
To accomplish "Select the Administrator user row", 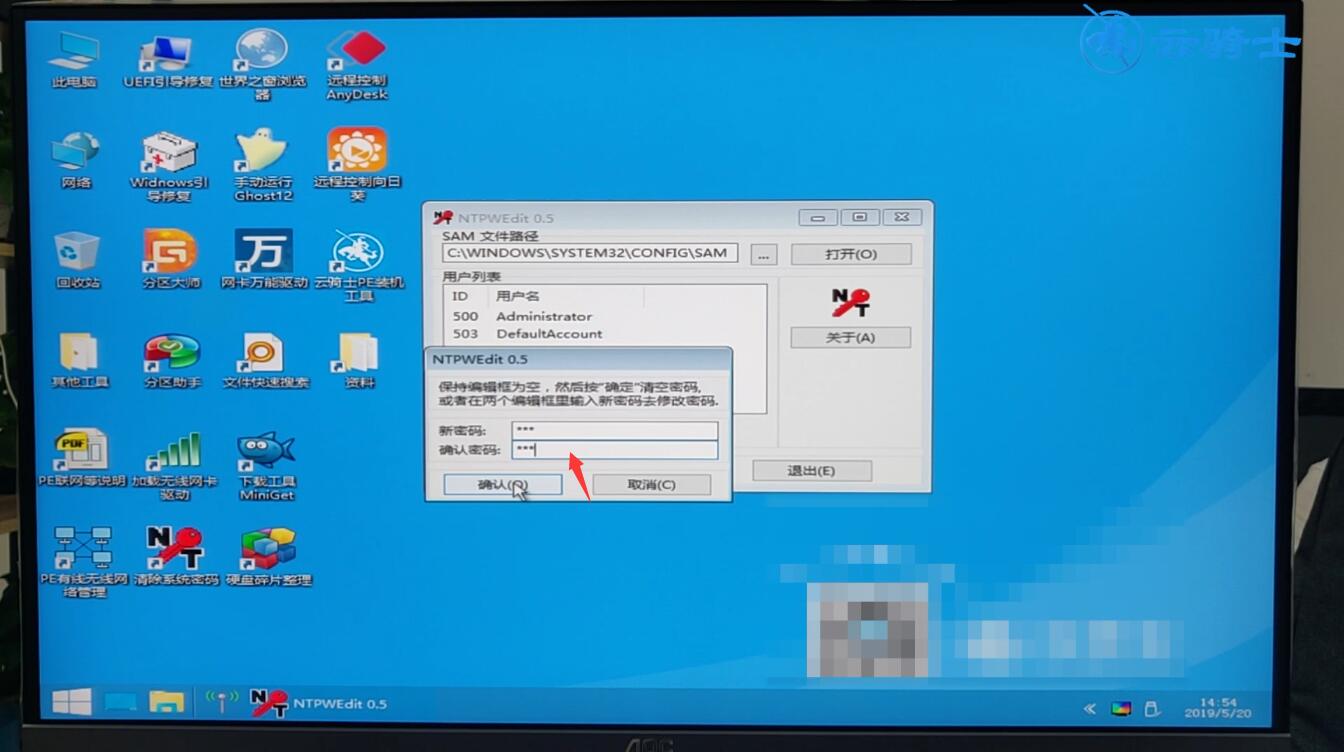I will 605,316.
